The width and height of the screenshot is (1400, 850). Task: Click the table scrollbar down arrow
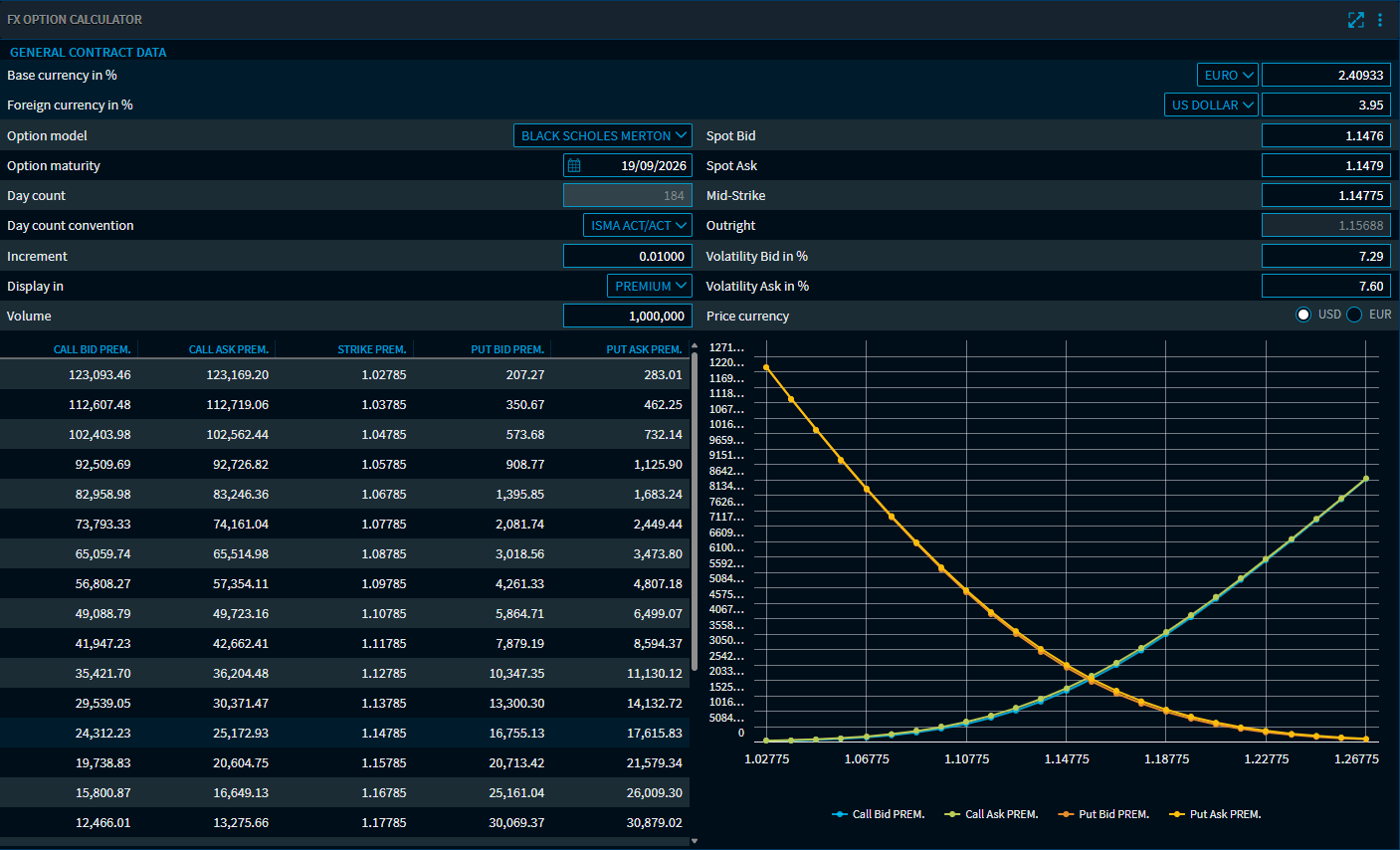tap(695, 842)
